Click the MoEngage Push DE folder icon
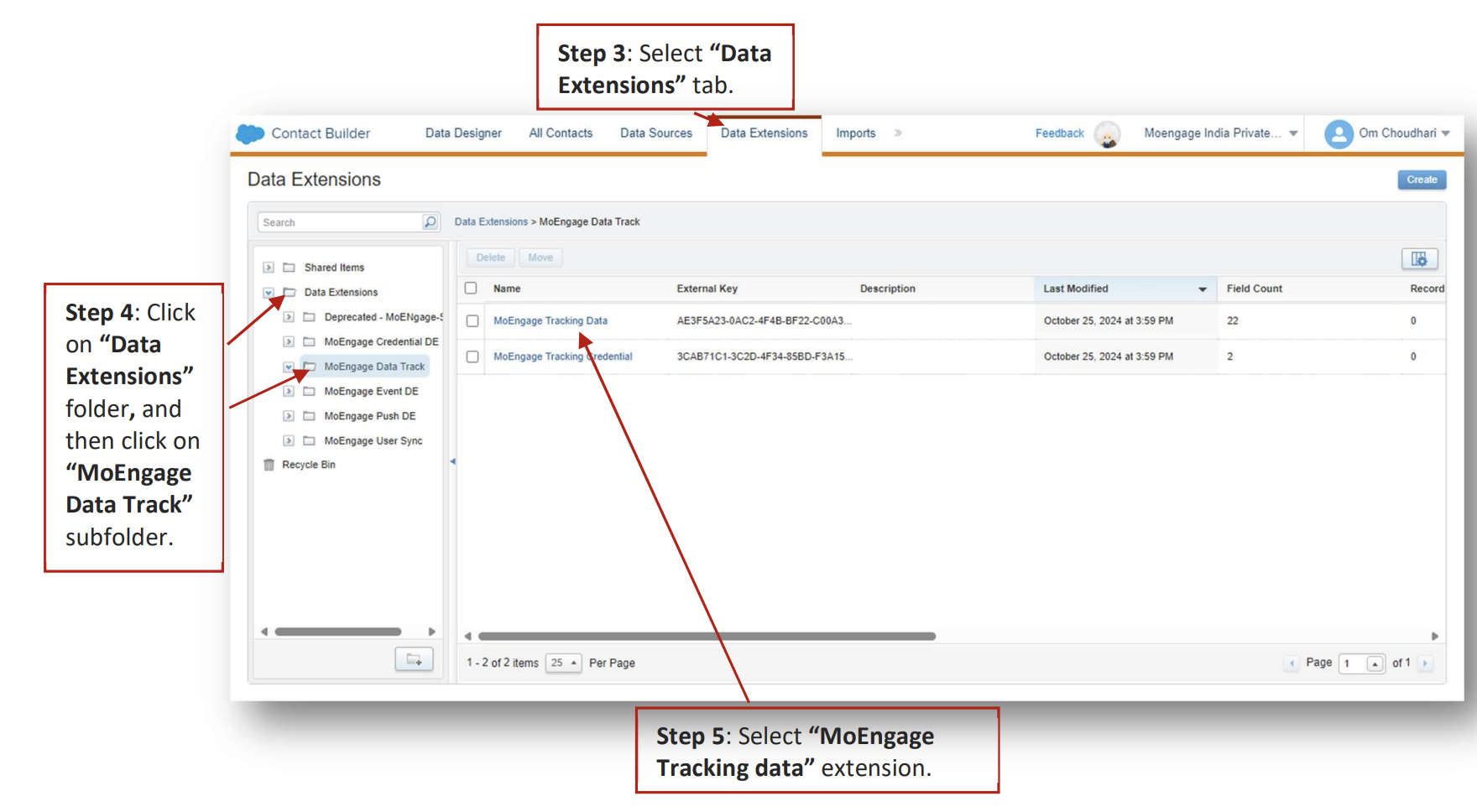The width and height of the screenshot is (1477, 812). click(x=309, y=416)
